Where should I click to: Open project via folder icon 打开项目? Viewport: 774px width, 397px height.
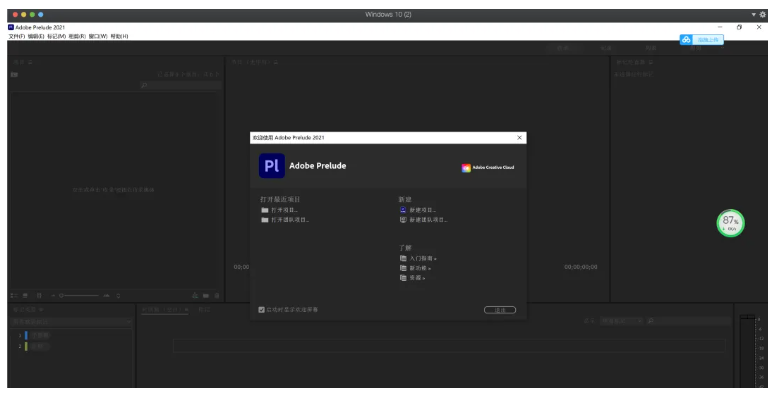click(265, 210)
